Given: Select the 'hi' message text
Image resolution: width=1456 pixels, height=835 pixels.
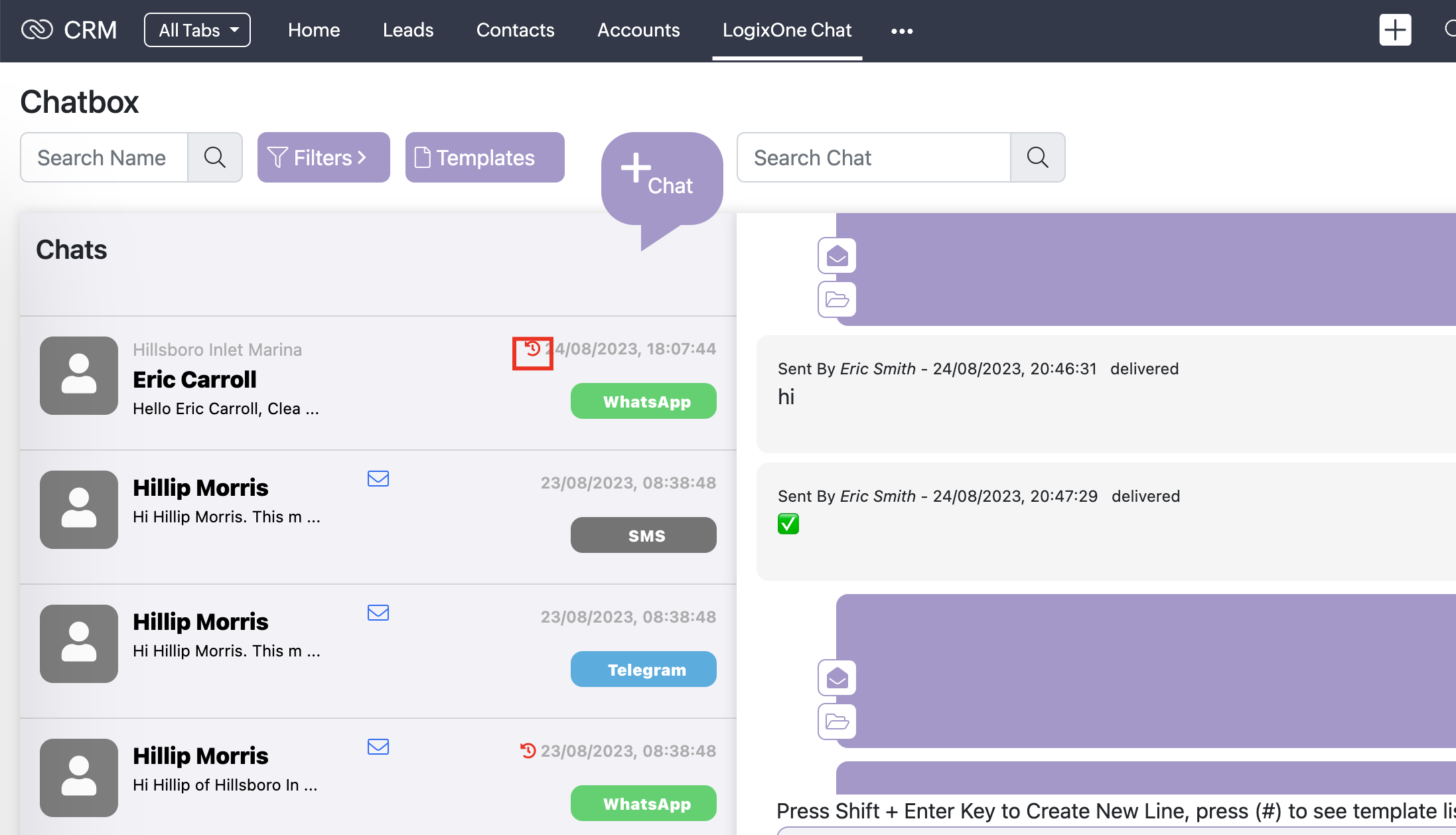Looking at the screenshot, I should coord(786,397).
